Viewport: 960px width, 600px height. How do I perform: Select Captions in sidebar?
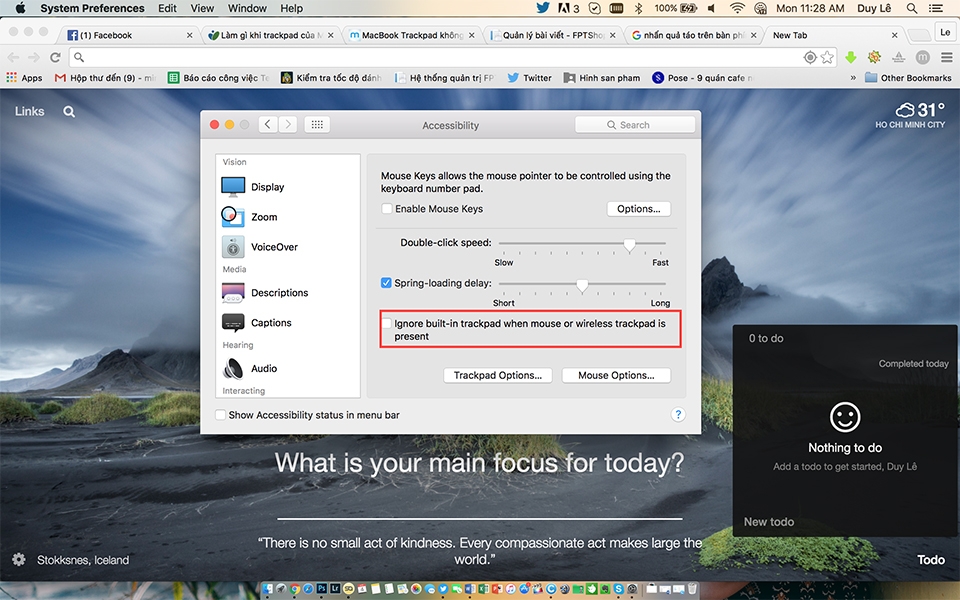(287, 323)
